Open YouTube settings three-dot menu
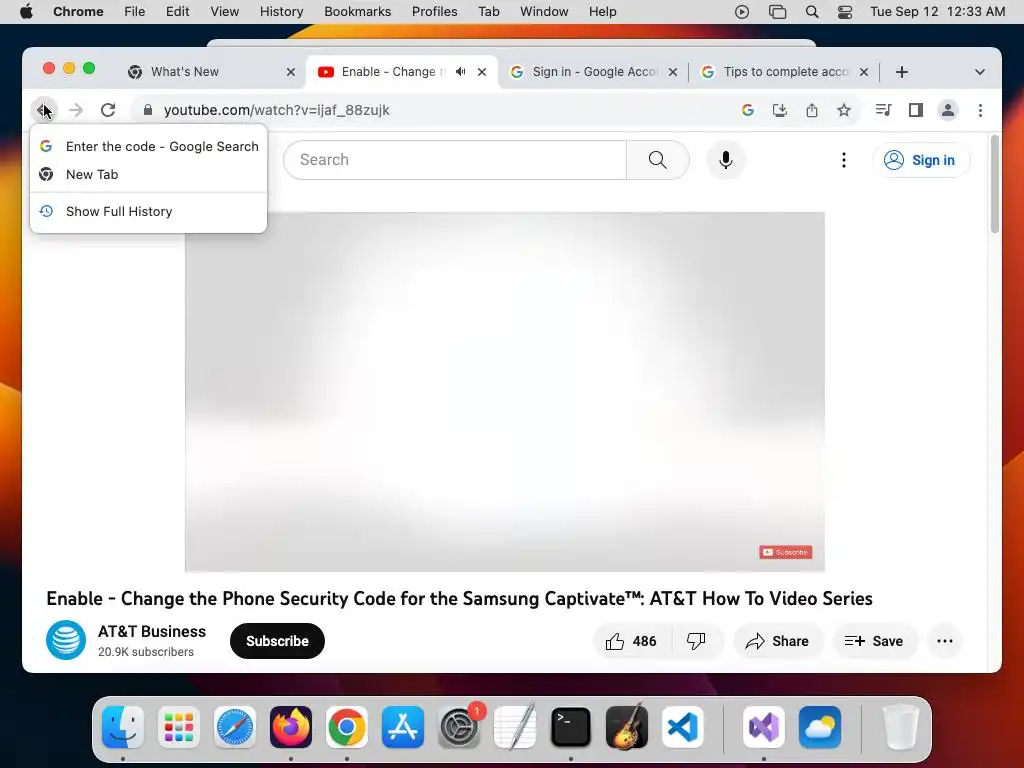 844,160
